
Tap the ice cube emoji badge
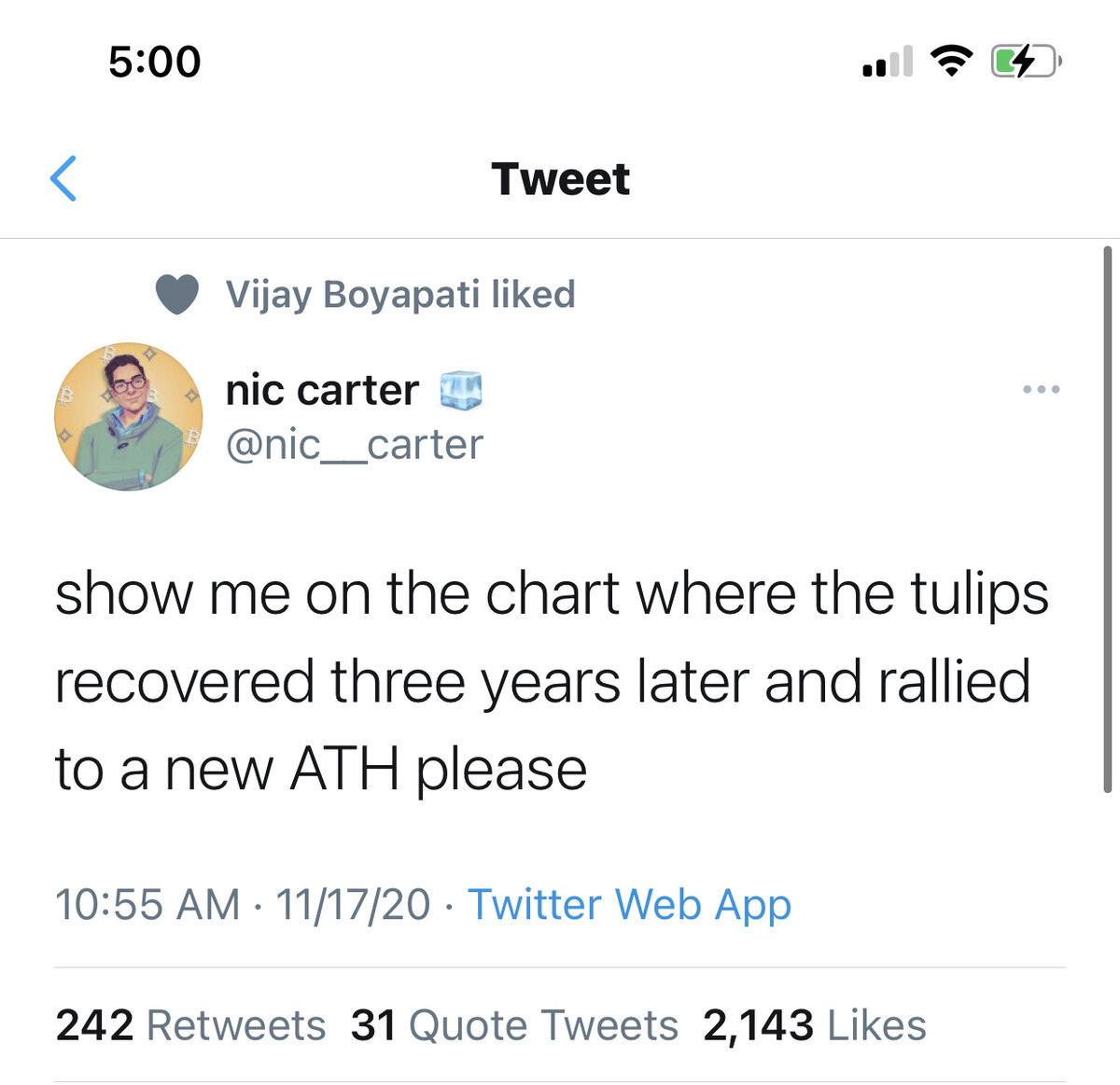tap(461, 390)
